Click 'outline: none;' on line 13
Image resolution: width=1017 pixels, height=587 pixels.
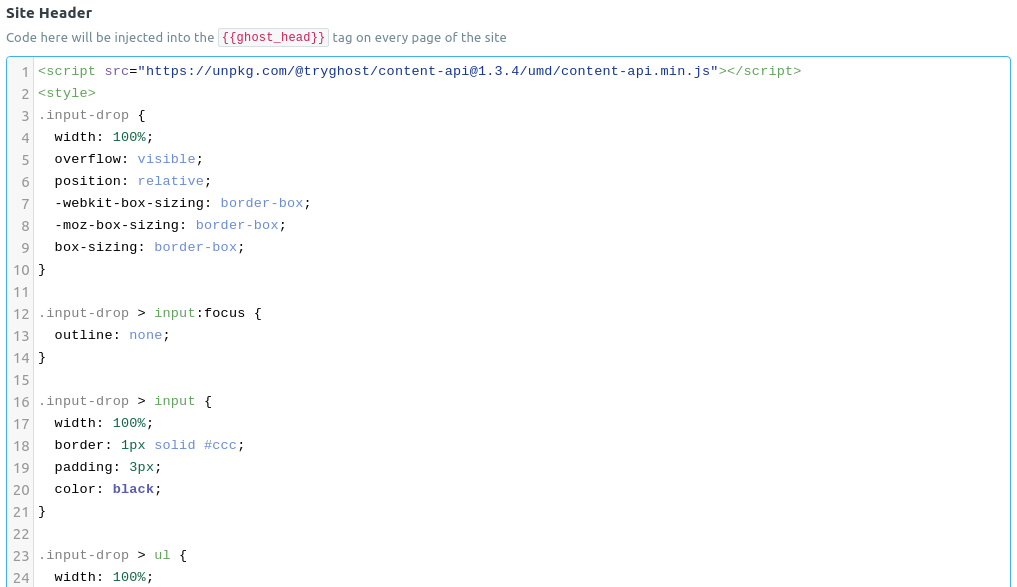click(112, 335)
